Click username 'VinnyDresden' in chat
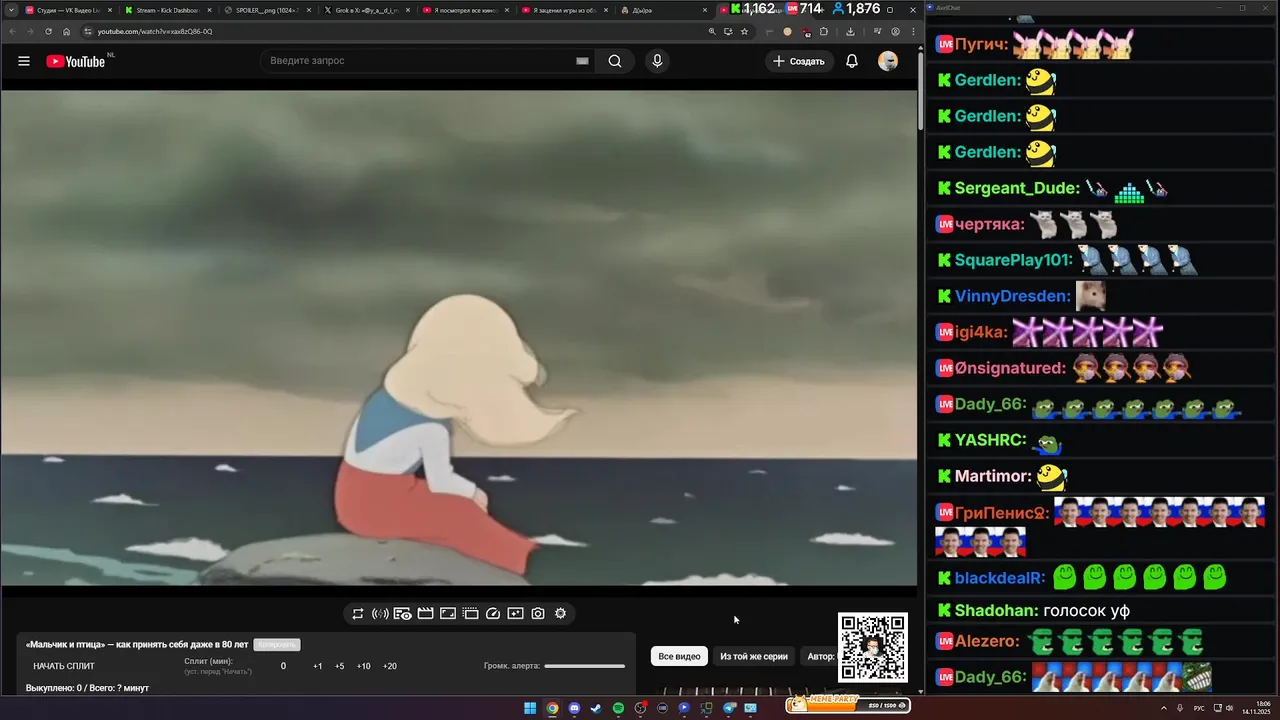Viewport: 1280px width, 720px height. coord(1012,296)
